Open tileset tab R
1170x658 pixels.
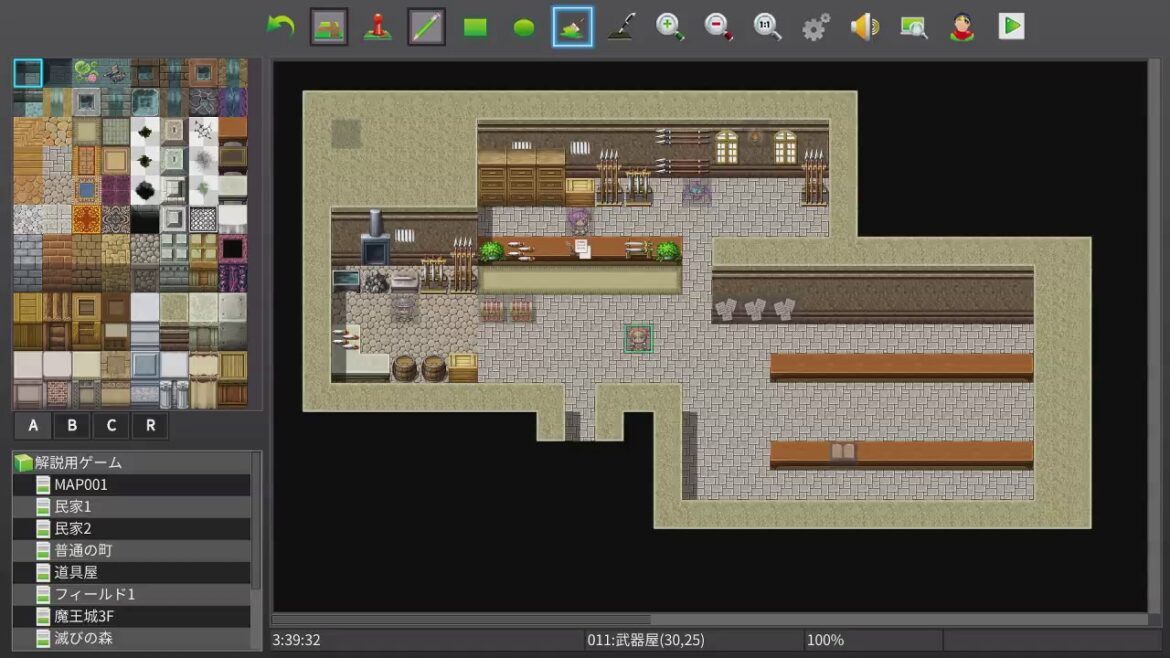pyautogui.click(x=150, y=425)
